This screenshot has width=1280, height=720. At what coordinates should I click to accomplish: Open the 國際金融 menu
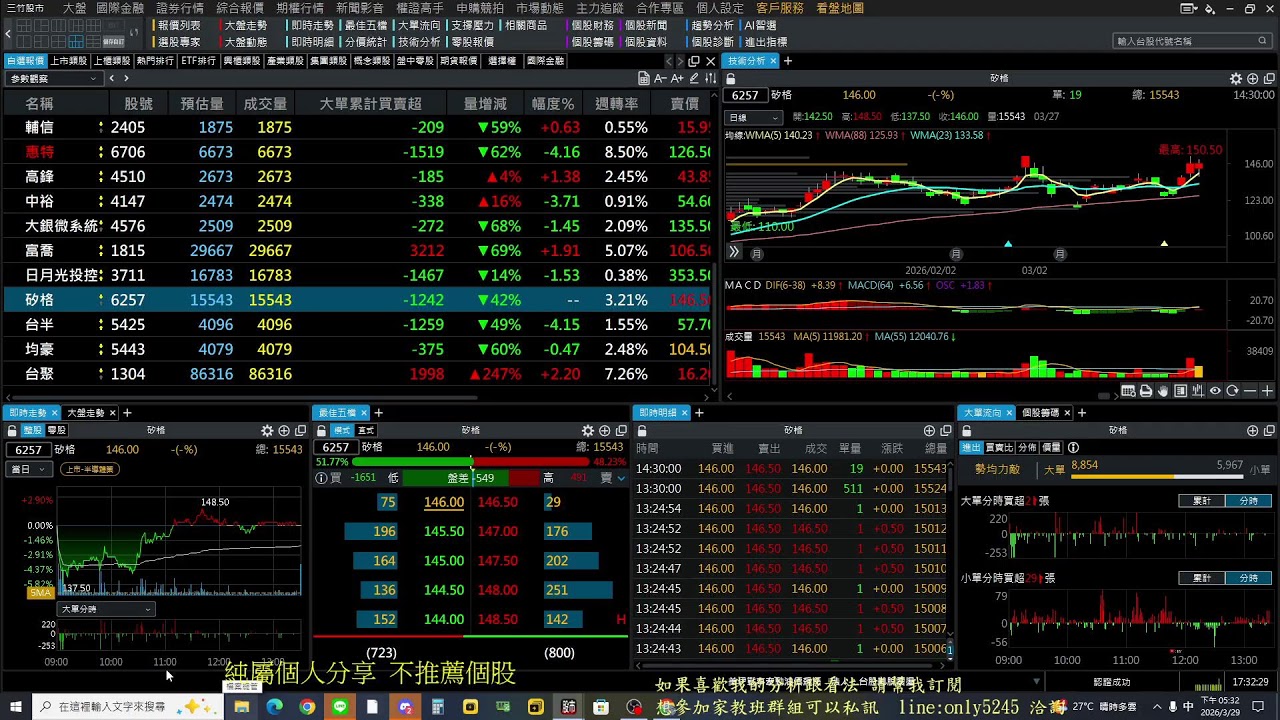(120, 8)
